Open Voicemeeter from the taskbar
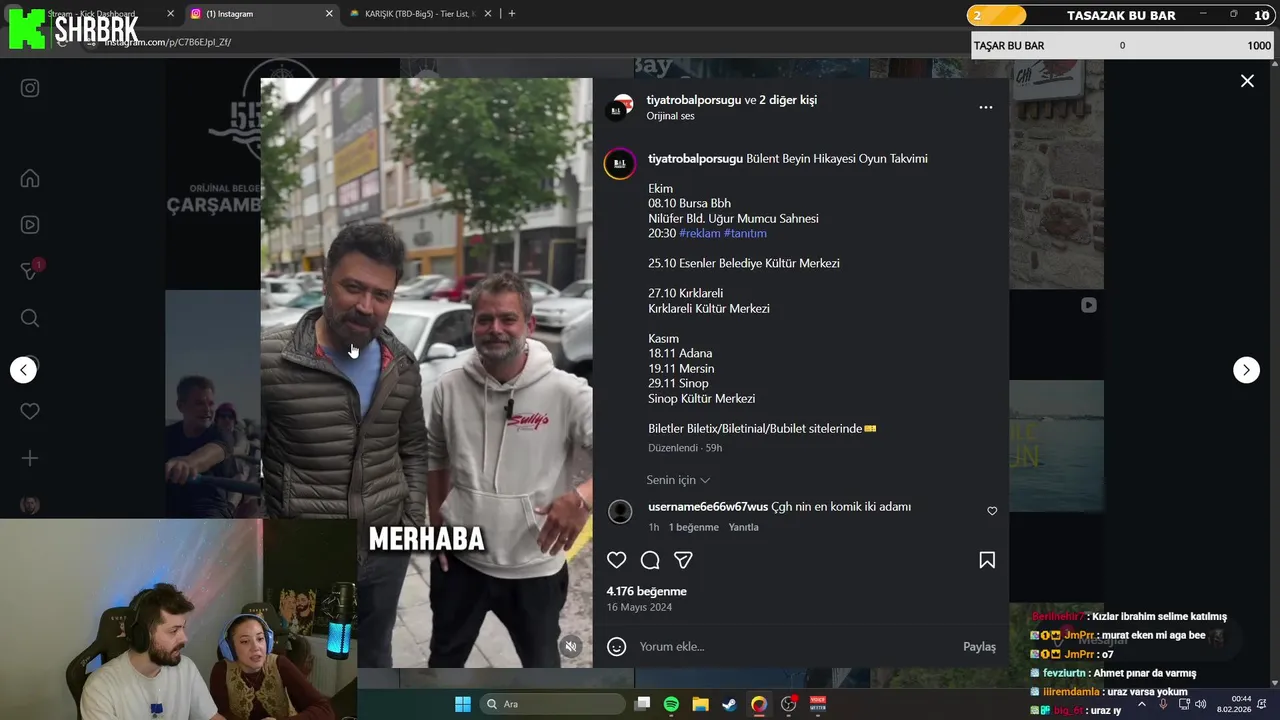The height and width of the screenshot is (720, 1280). pyautogui.click(x=818, y=704)
